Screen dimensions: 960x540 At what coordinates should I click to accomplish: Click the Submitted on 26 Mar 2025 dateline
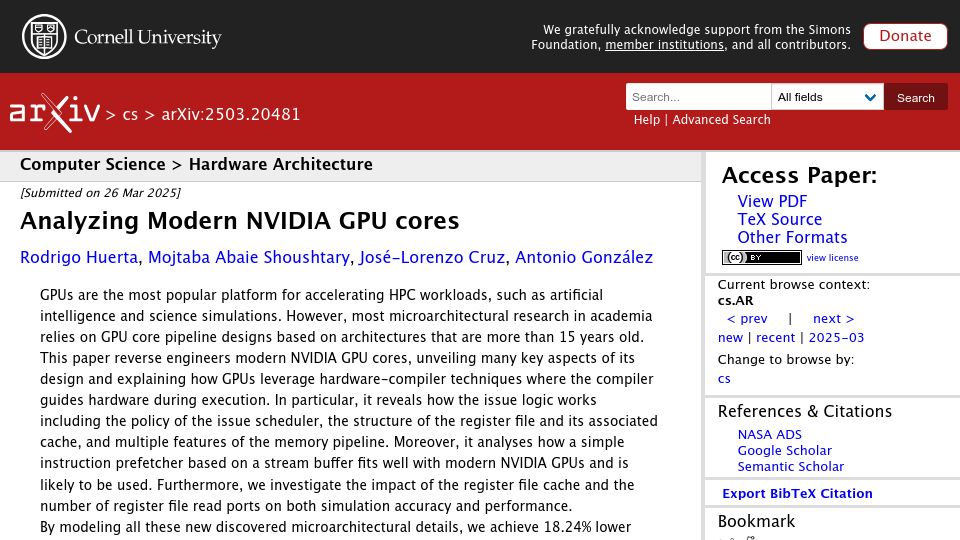(100, 193)
